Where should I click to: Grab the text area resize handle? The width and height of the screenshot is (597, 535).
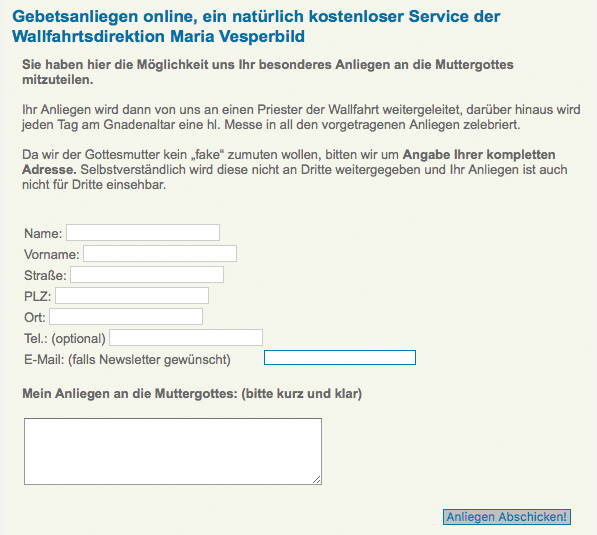317,480
